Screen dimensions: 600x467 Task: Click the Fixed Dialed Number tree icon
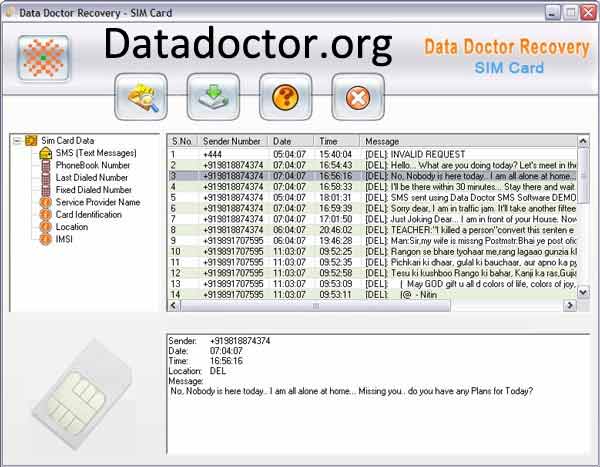pos(46,190)
